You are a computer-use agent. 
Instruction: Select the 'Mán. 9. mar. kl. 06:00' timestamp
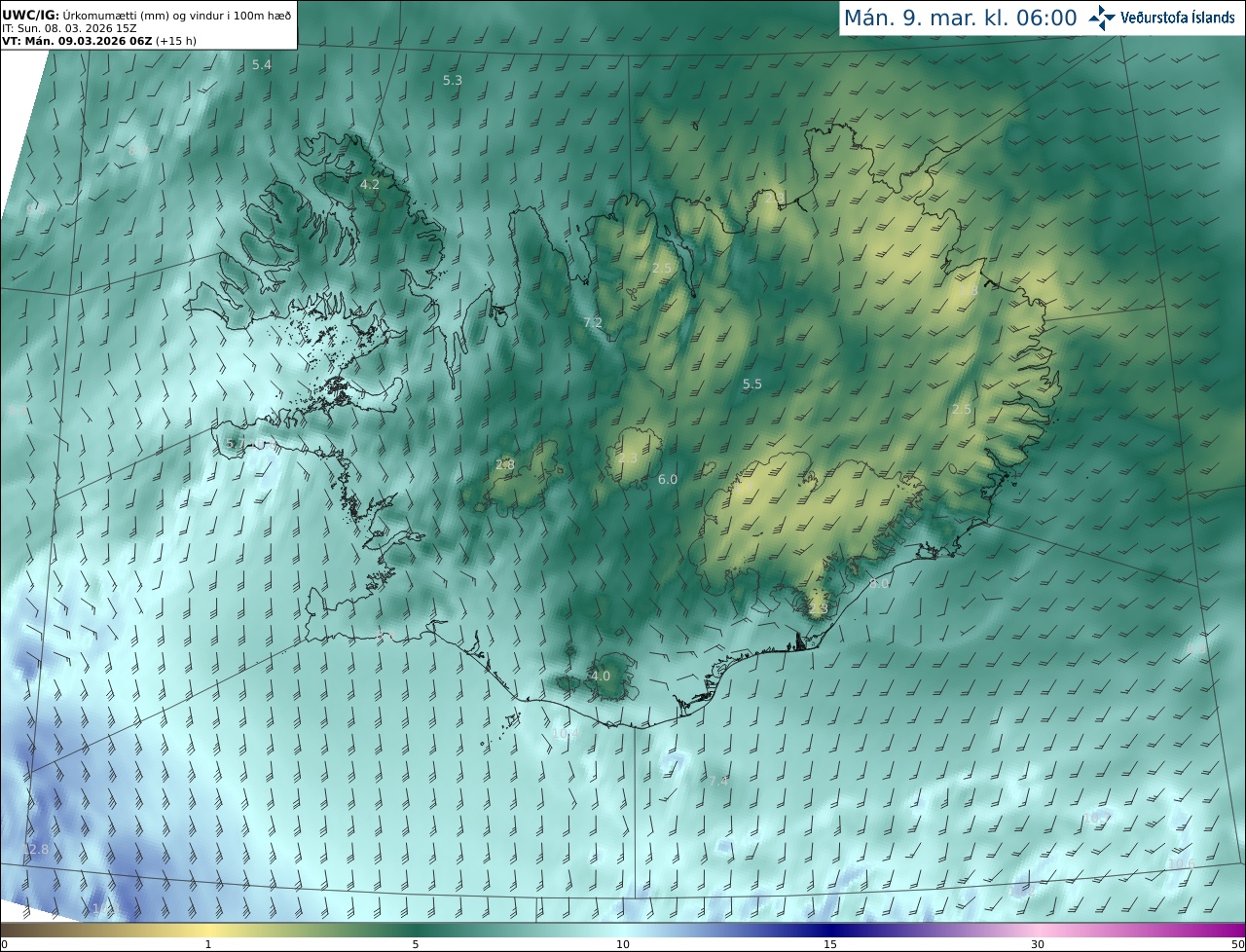click(960, 18)
